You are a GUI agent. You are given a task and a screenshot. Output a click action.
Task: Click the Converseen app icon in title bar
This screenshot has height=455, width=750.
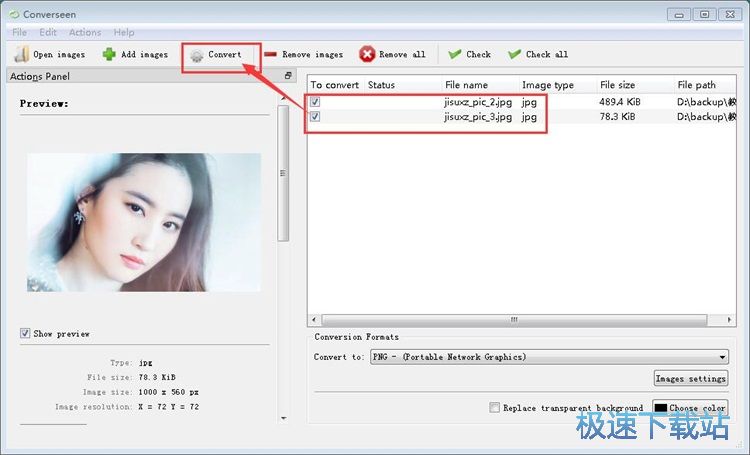15,14
